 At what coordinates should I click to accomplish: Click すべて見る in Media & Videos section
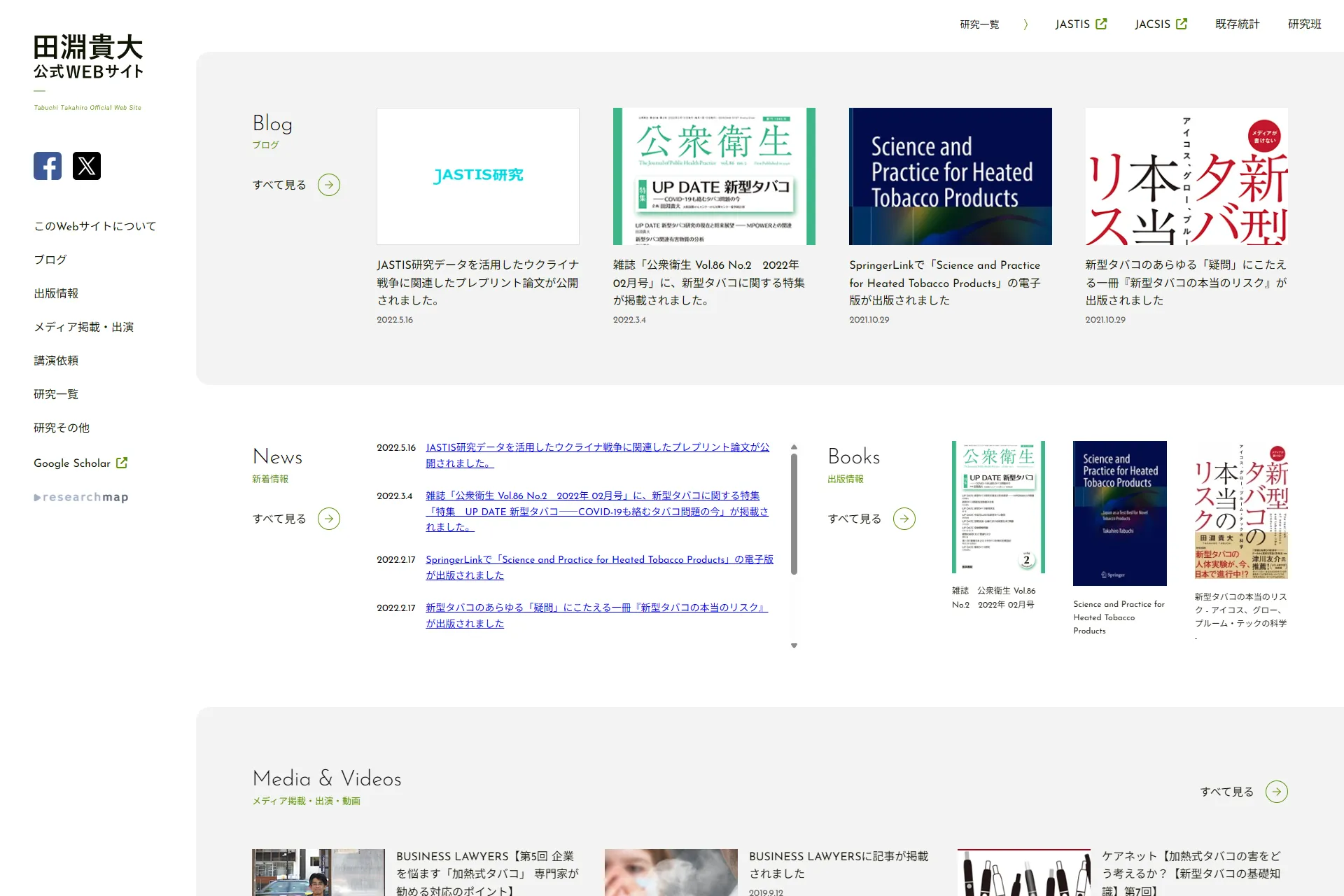click(x=1227, y=792)
